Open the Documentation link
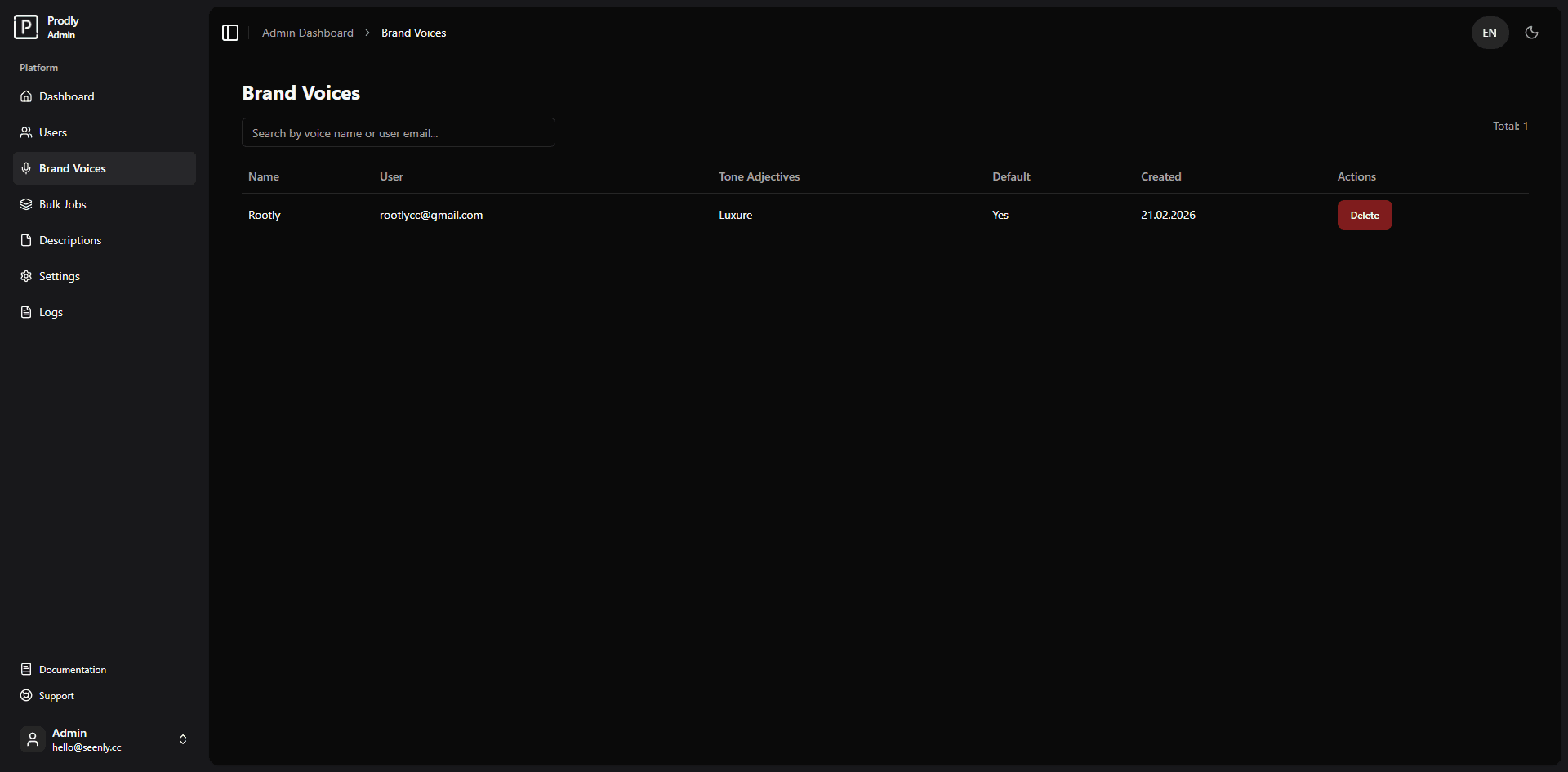Screen dimensions: 1568x772 (73, 670)
